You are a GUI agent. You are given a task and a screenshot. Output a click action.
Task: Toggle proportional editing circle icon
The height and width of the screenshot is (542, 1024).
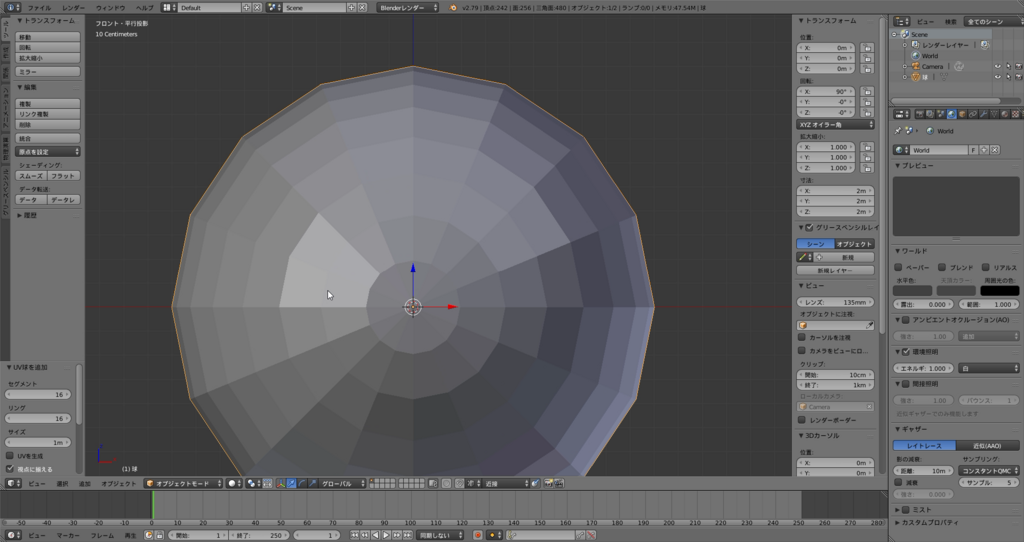[x=447, y=483]
